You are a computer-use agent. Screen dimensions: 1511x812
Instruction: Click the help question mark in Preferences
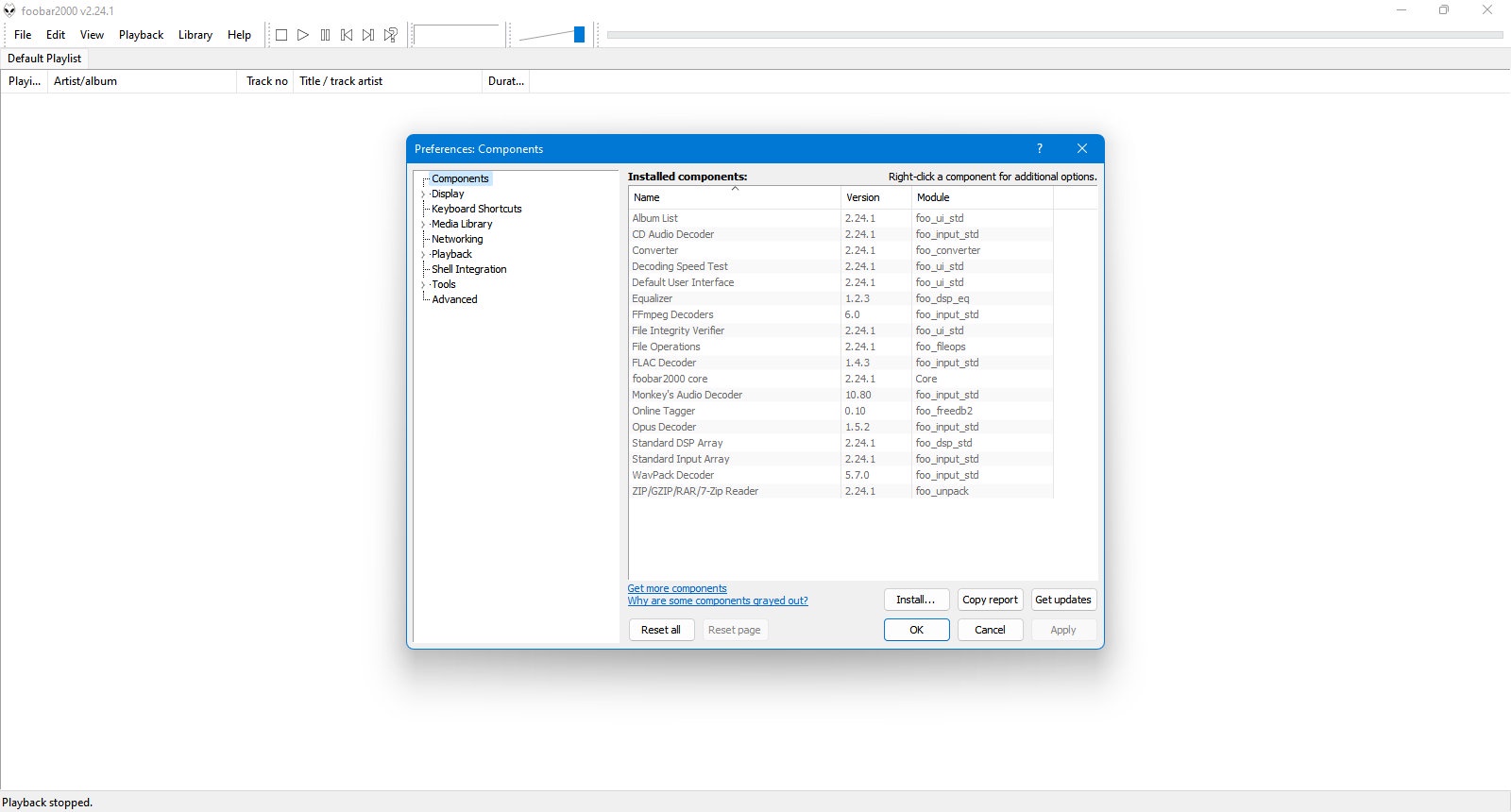pyautogui.click(x=1040, y=148)
